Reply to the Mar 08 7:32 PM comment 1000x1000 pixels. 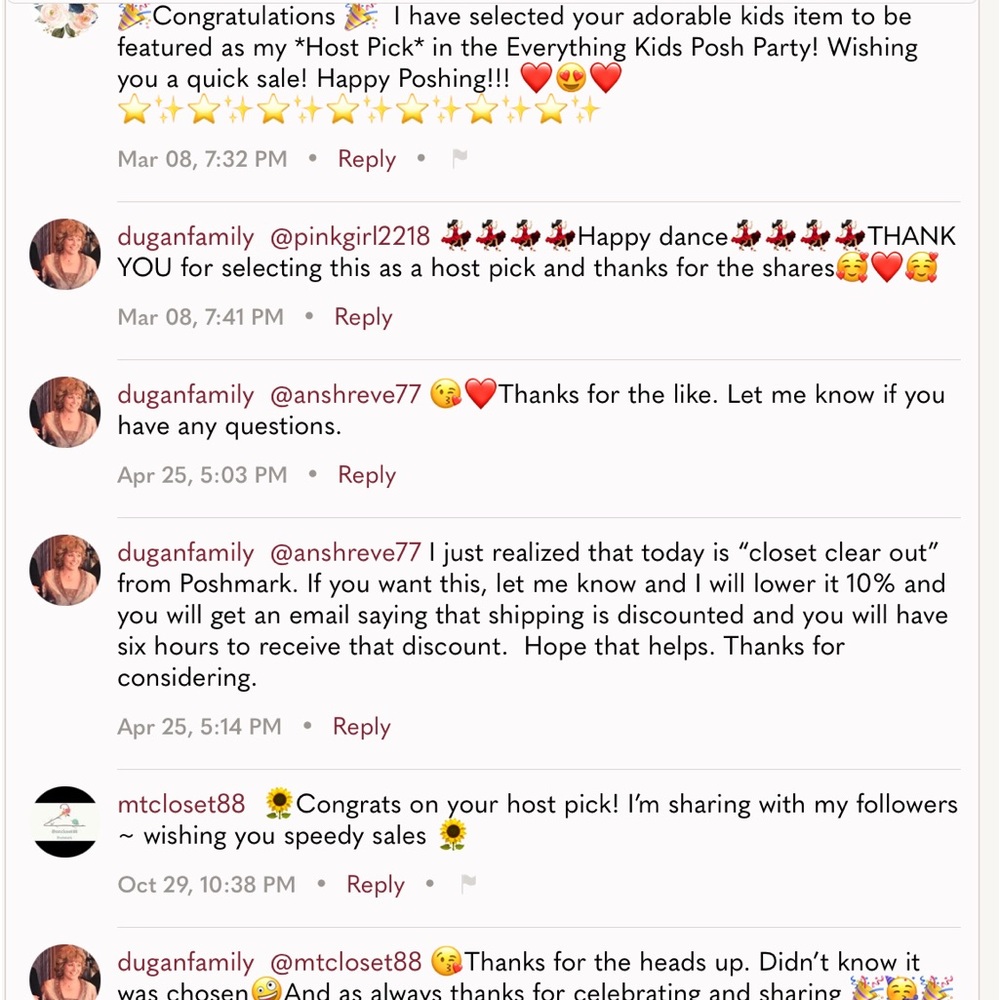click(367, 159)
